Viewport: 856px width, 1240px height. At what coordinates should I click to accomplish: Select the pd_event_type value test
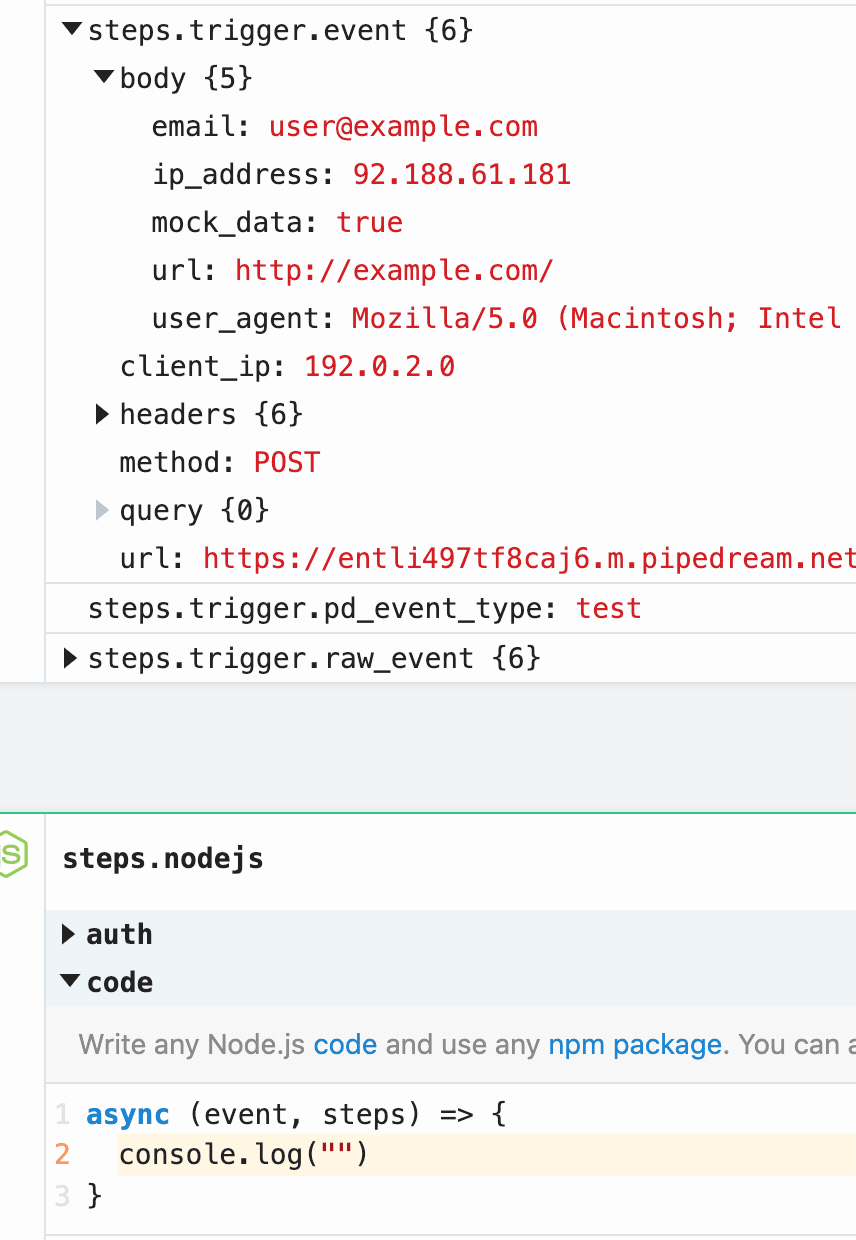click(x=608, y=609)
